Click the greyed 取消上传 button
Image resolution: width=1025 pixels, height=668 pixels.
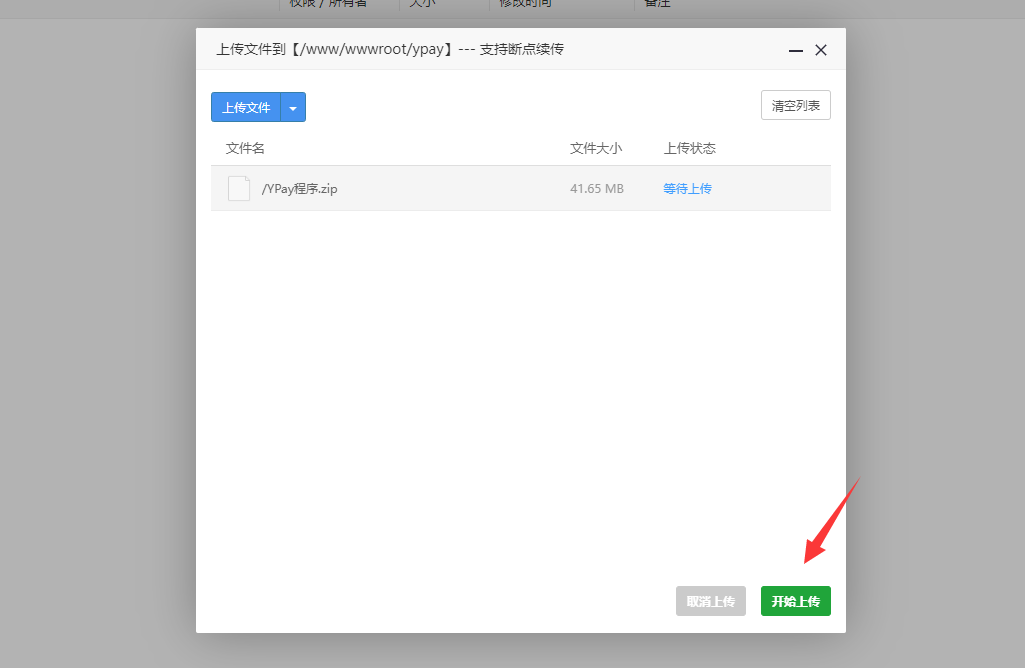710,601
